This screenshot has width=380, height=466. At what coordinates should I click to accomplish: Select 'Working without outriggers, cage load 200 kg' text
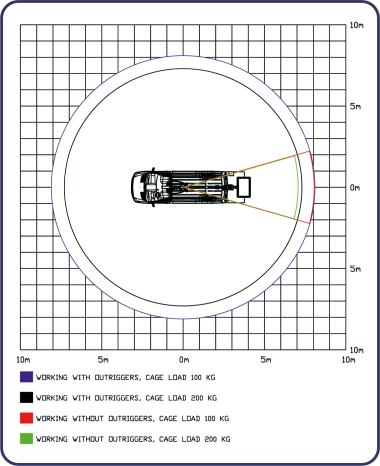click(x=133, y=439)
